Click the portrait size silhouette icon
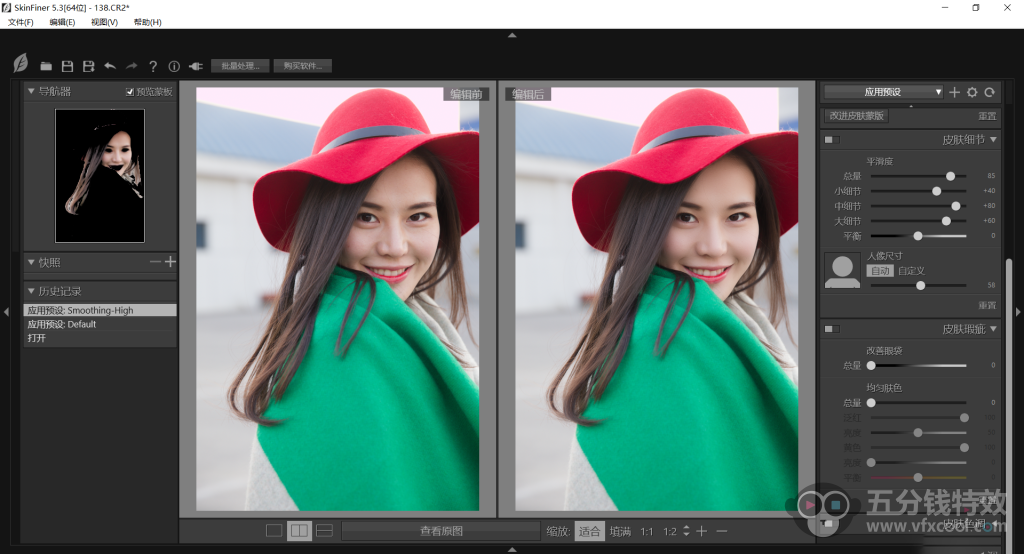Image resolution: width=1024 pixels, height=554 pixels. point(842,271)
